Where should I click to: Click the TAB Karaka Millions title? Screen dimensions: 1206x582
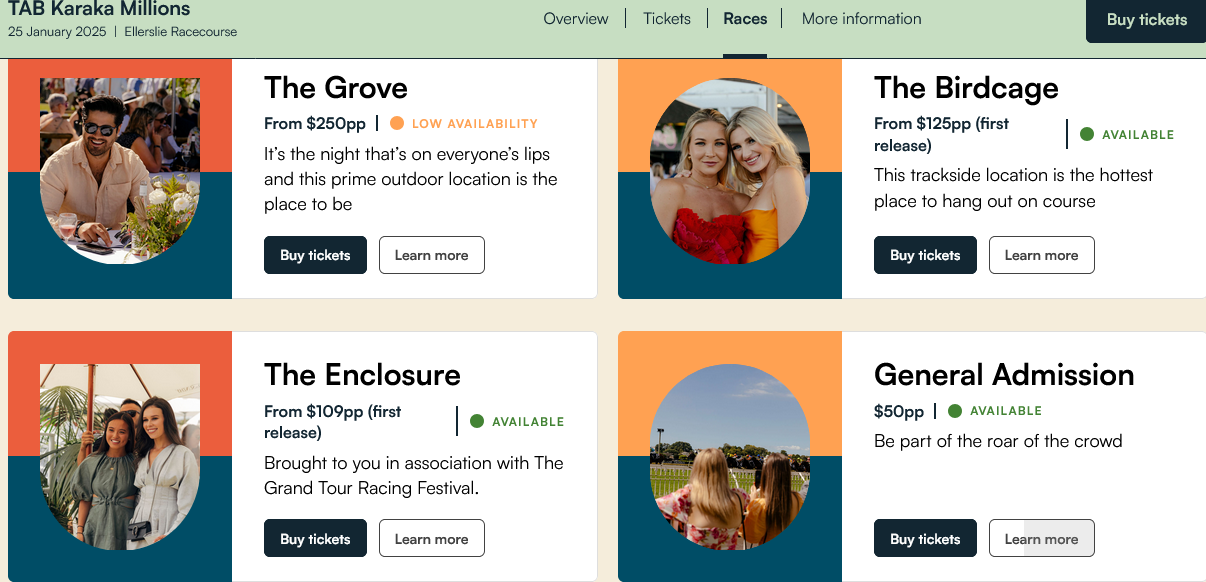[99, 9]
